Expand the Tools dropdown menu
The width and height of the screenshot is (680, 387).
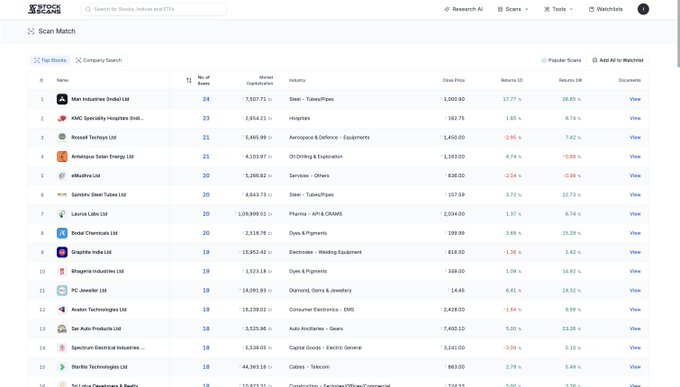[559, 9]
